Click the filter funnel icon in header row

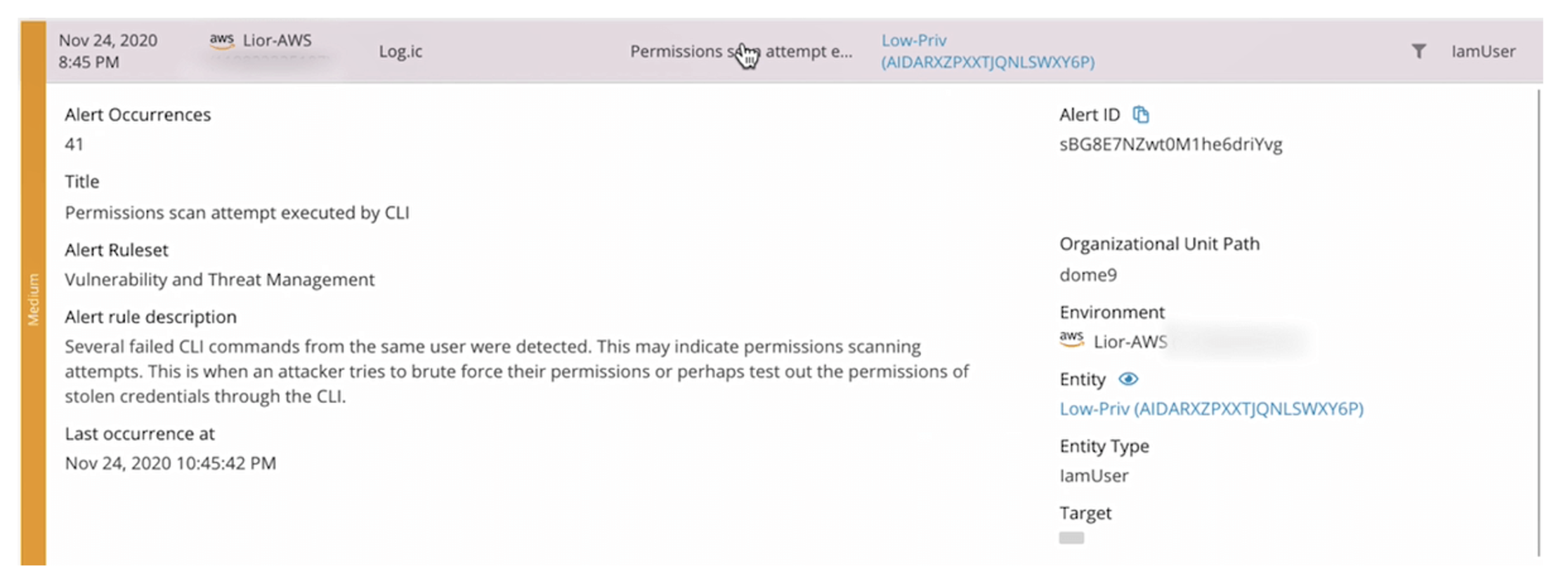click(1419, 51)
